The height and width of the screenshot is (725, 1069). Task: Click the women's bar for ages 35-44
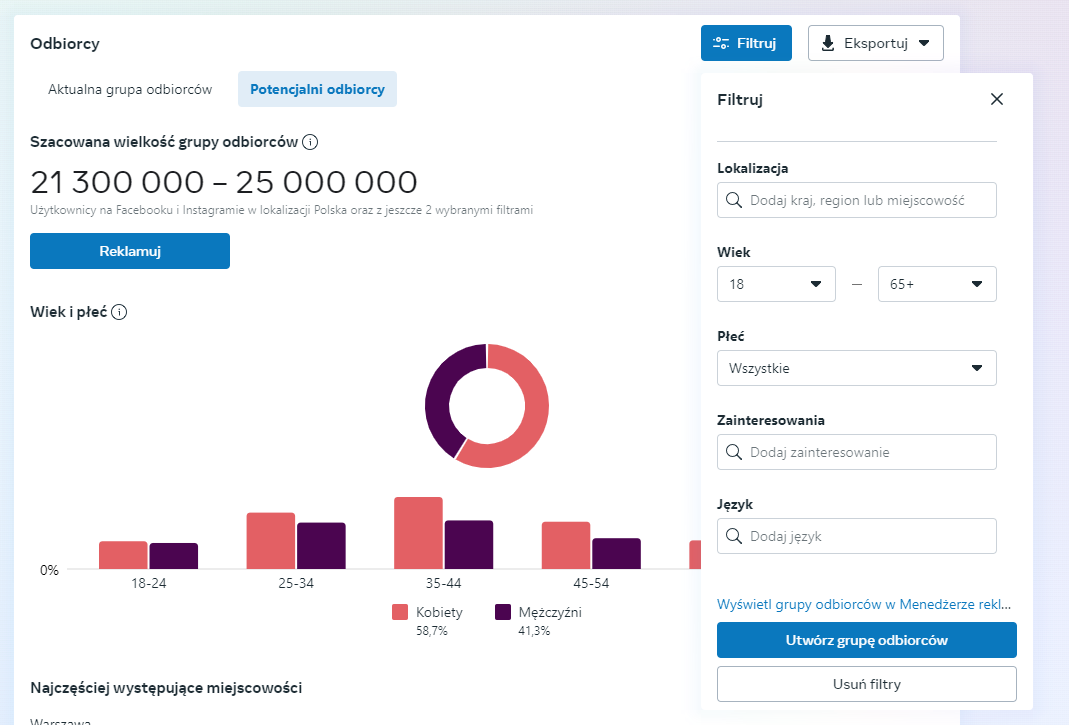click(x=418, y=533)
